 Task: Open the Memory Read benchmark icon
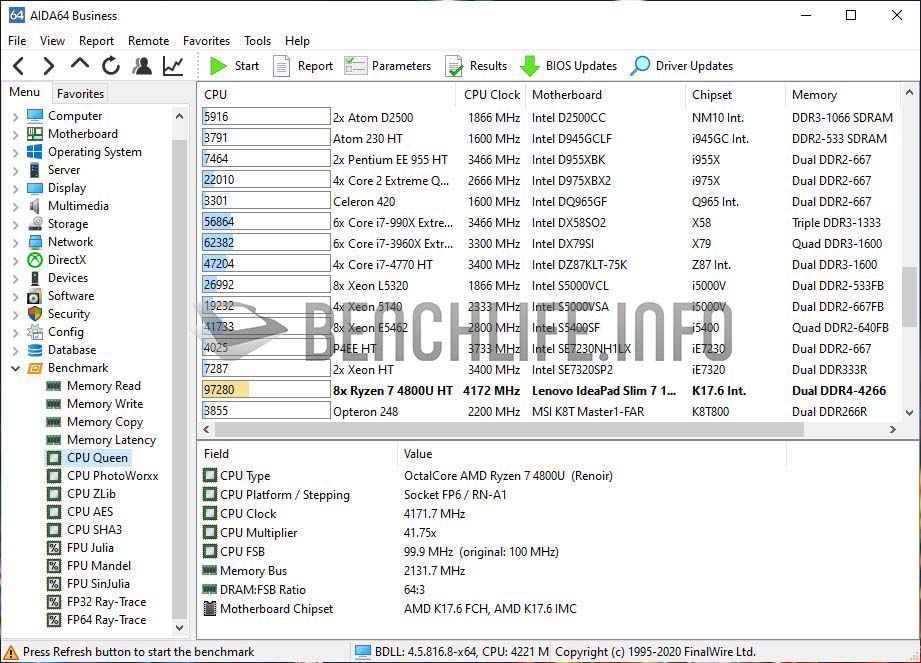pos(53,386)
